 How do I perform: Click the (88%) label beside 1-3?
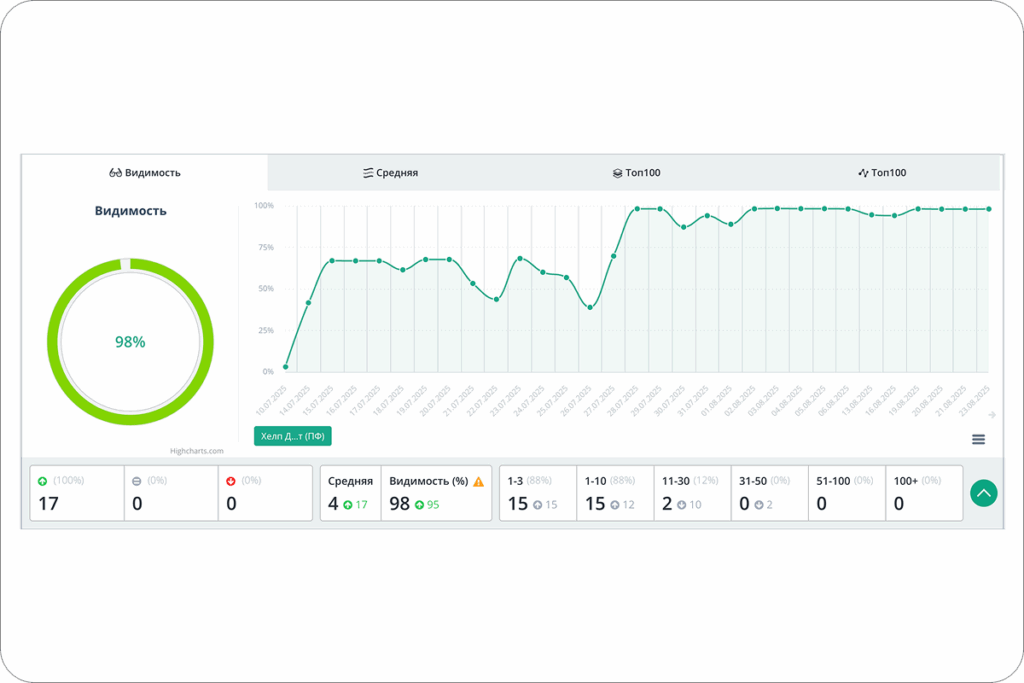pos(539,481)
